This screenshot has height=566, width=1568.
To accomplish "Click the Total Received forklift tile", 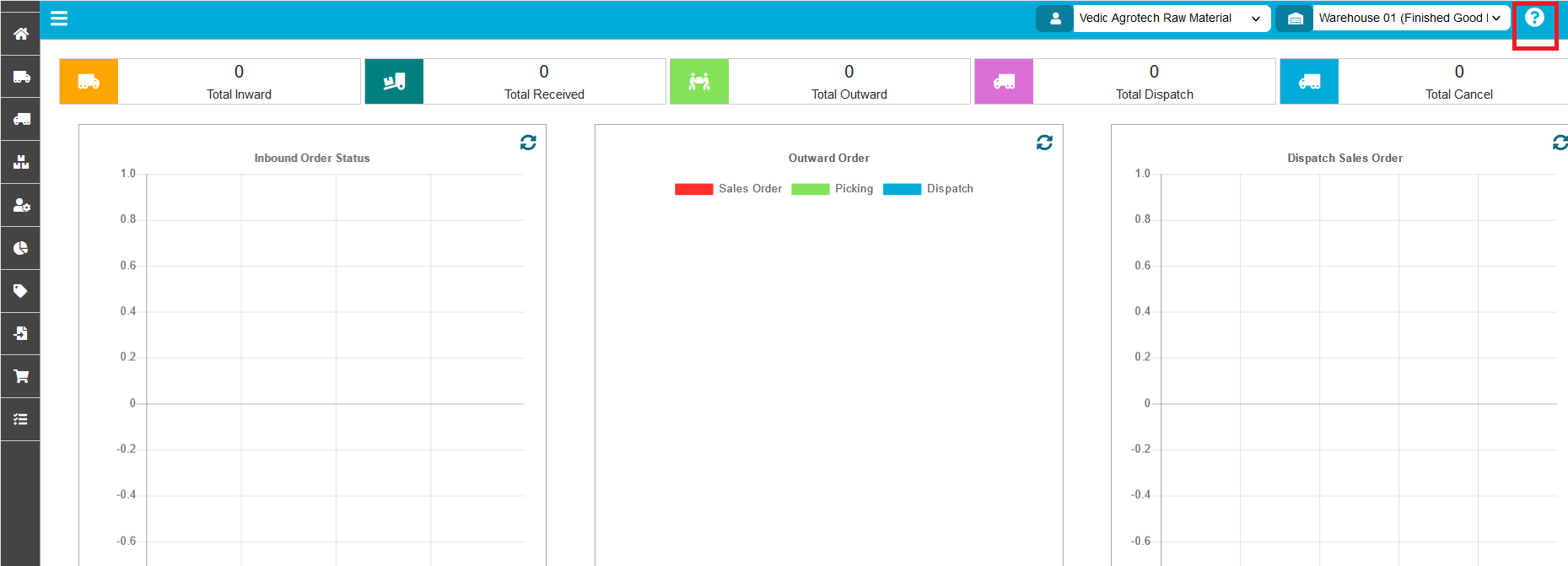I will coord(394,82).
